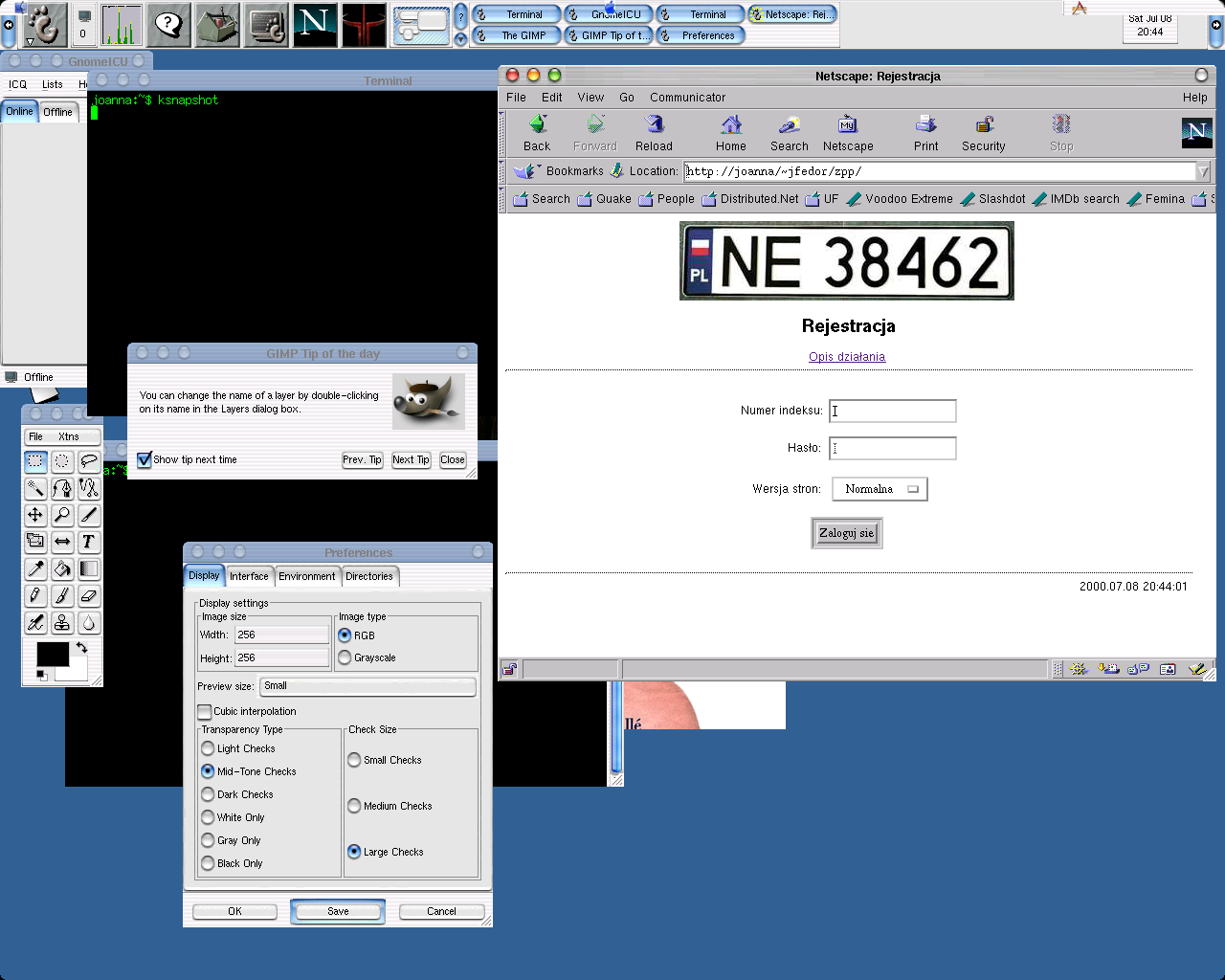Launch Netscape from the GNOME panel
The width and height of the screenshot is (1225, 980).
(x=314, y=25)
